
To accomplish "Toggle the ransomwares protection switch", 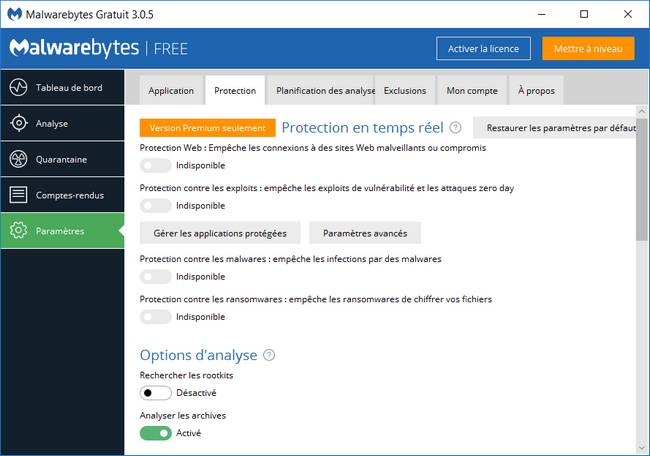I will click(x=155, y=317).
